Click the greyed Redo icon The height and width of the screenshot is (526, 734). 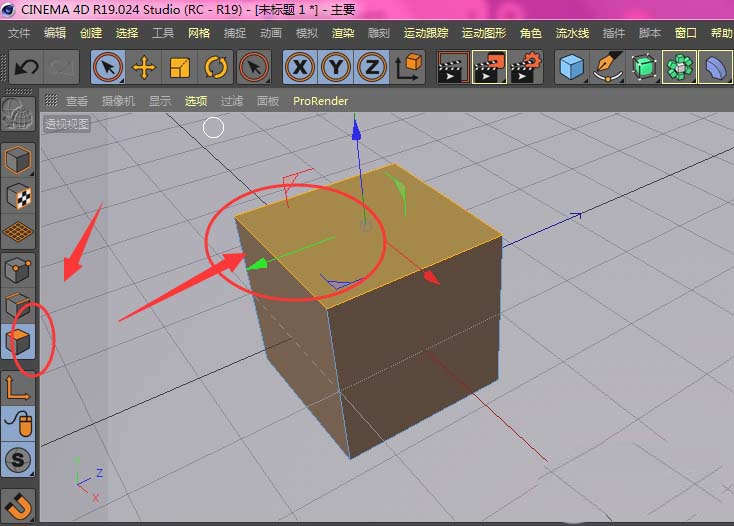[x=61, y=67]
